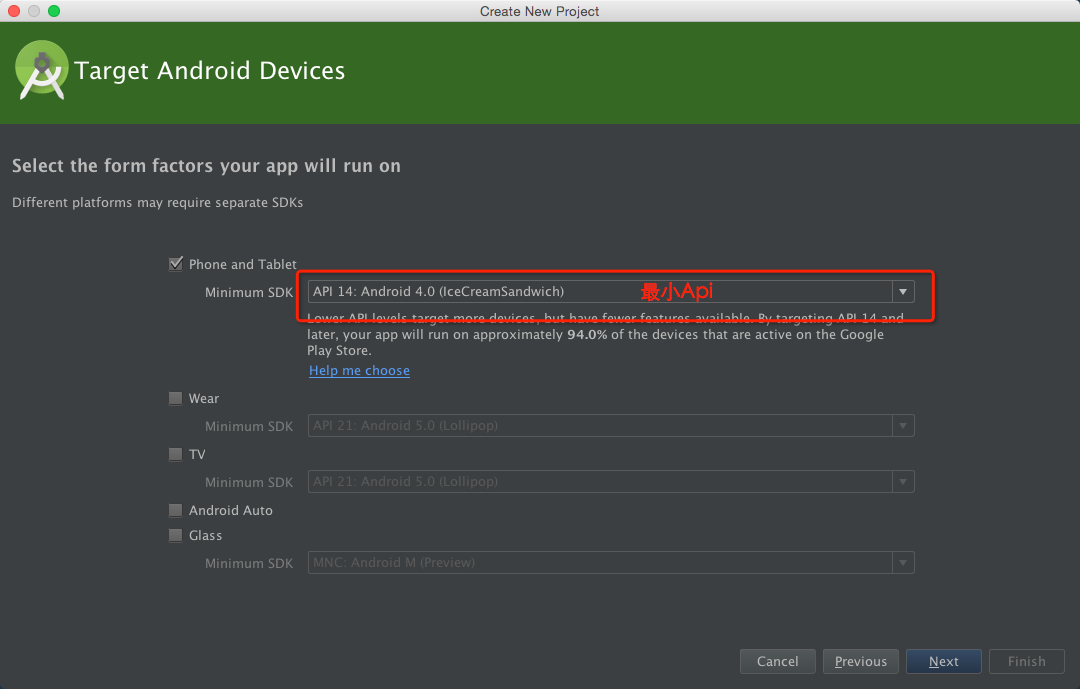
Task: Click 'Different platforms may require separate SDKs' text
Action: 158,203
